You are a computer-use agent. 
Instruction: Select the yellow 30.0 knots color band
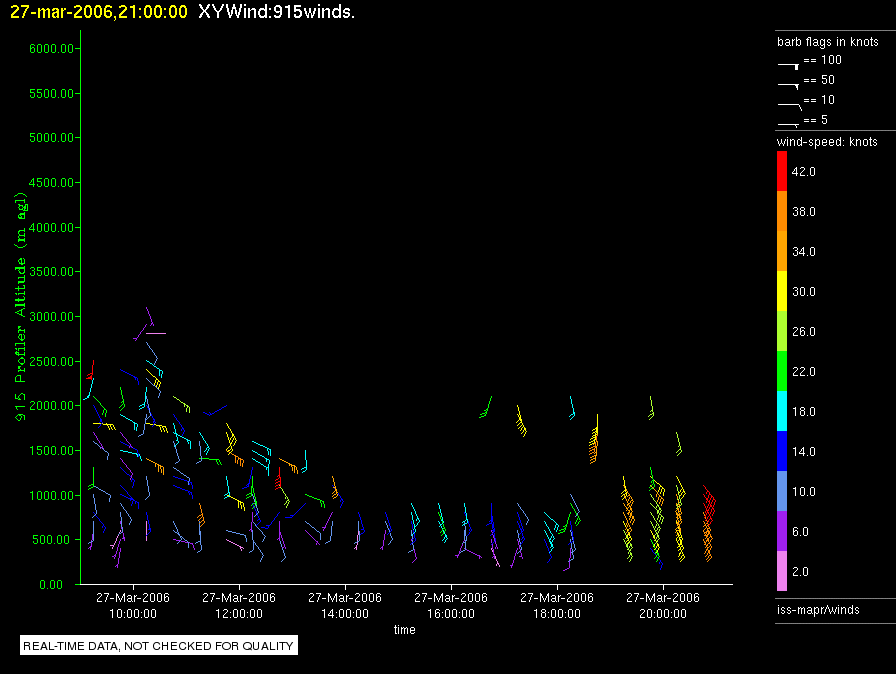click(782, 292)
